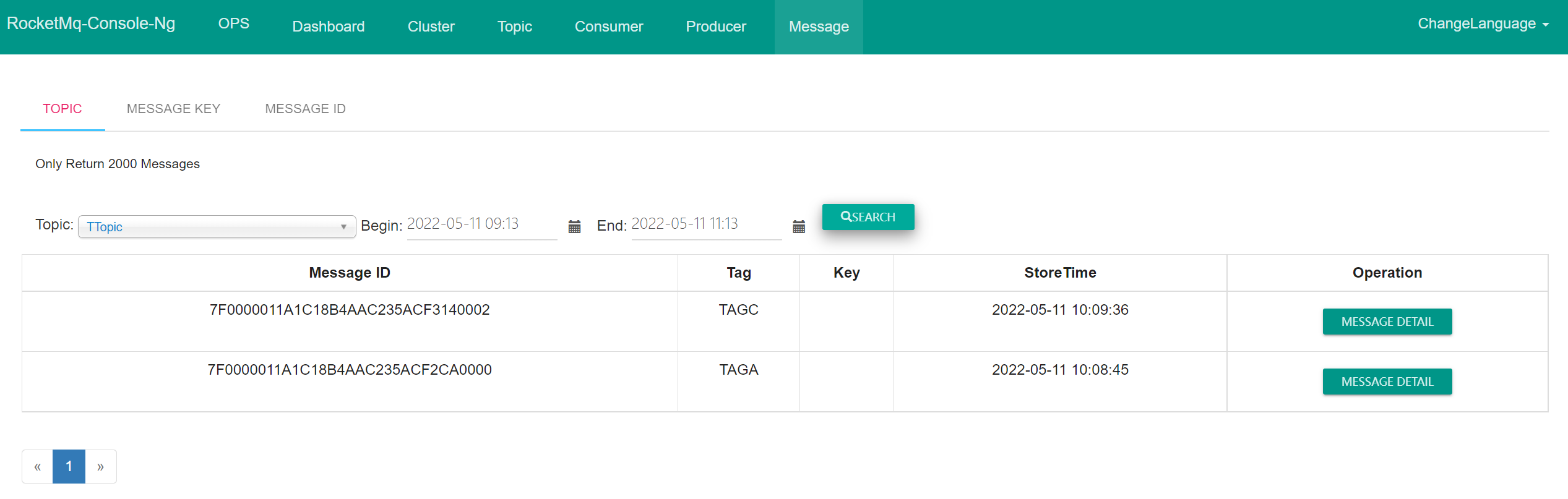Select the Topic search tab
The height and width of the screenshot is (499, 1568).
click(62, 109)
